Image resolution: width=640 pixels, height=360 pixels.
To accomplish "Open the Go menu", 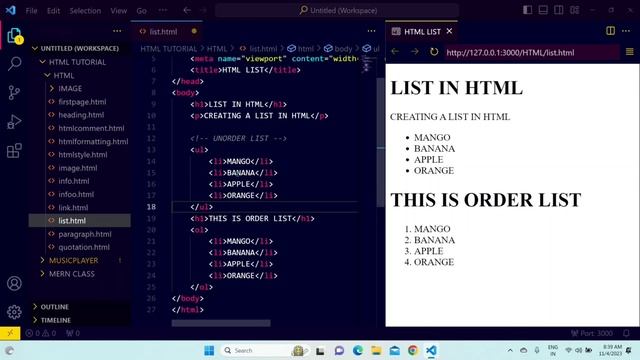I will pos(142,11).
